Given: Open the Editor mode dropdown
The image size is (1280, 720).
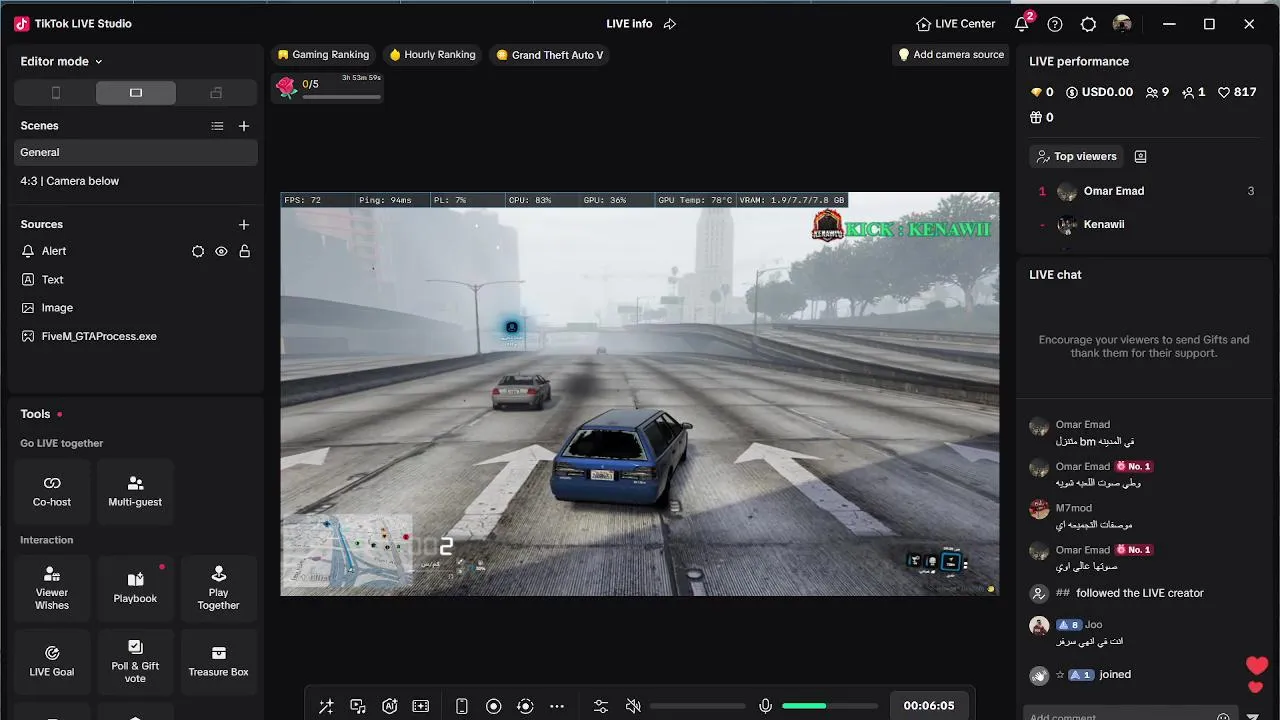Looking at the screenshot, I should (62, 61).
